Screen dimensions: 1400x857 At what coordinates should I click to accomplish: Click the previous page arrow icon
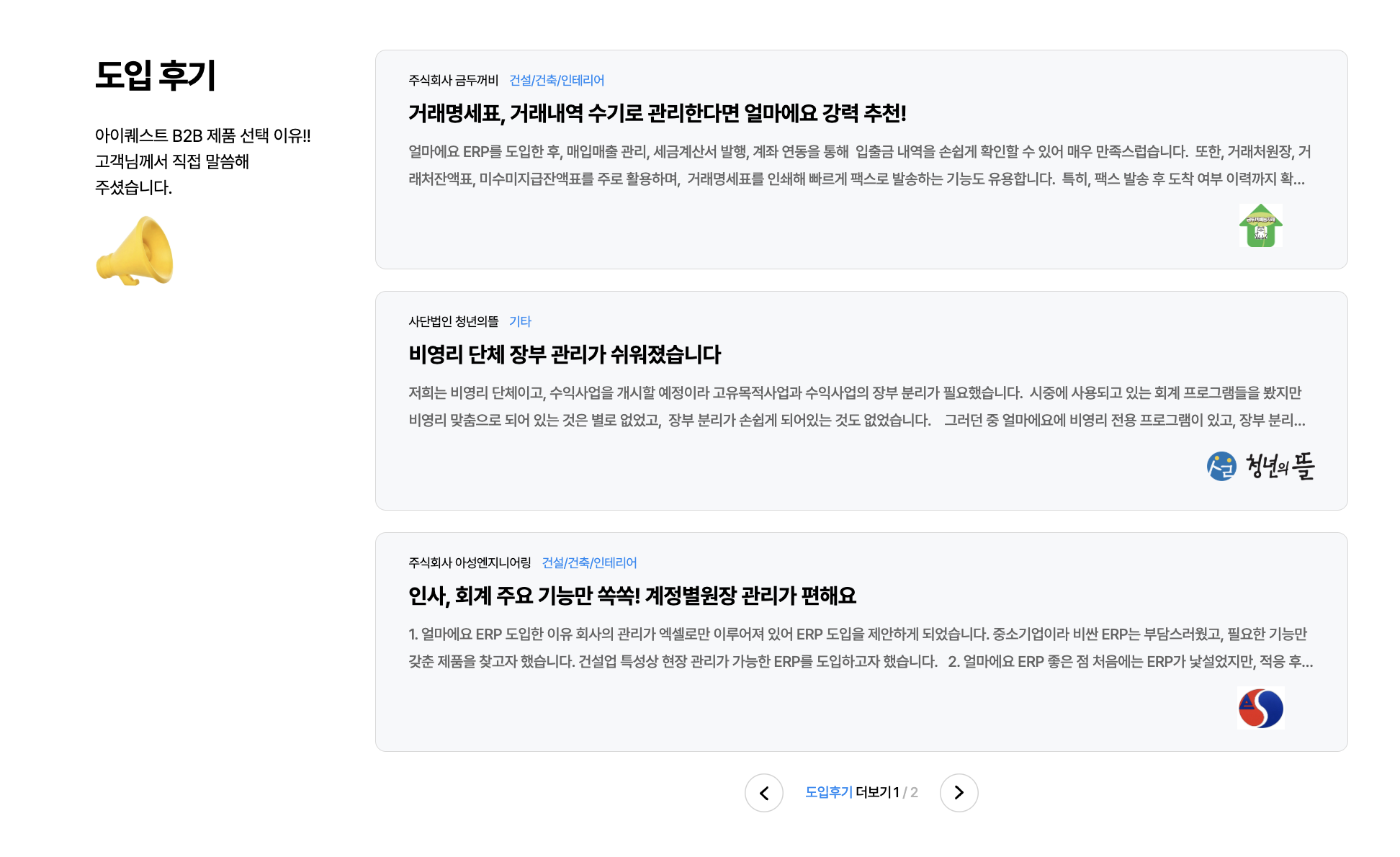click(x=764, y=792)
